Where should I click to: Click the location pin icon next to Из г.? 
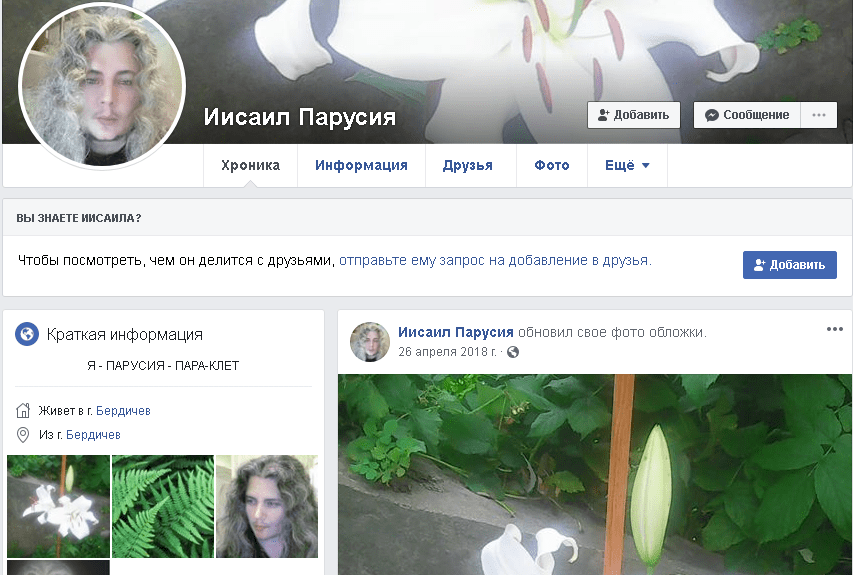click(x=23, y=435)
